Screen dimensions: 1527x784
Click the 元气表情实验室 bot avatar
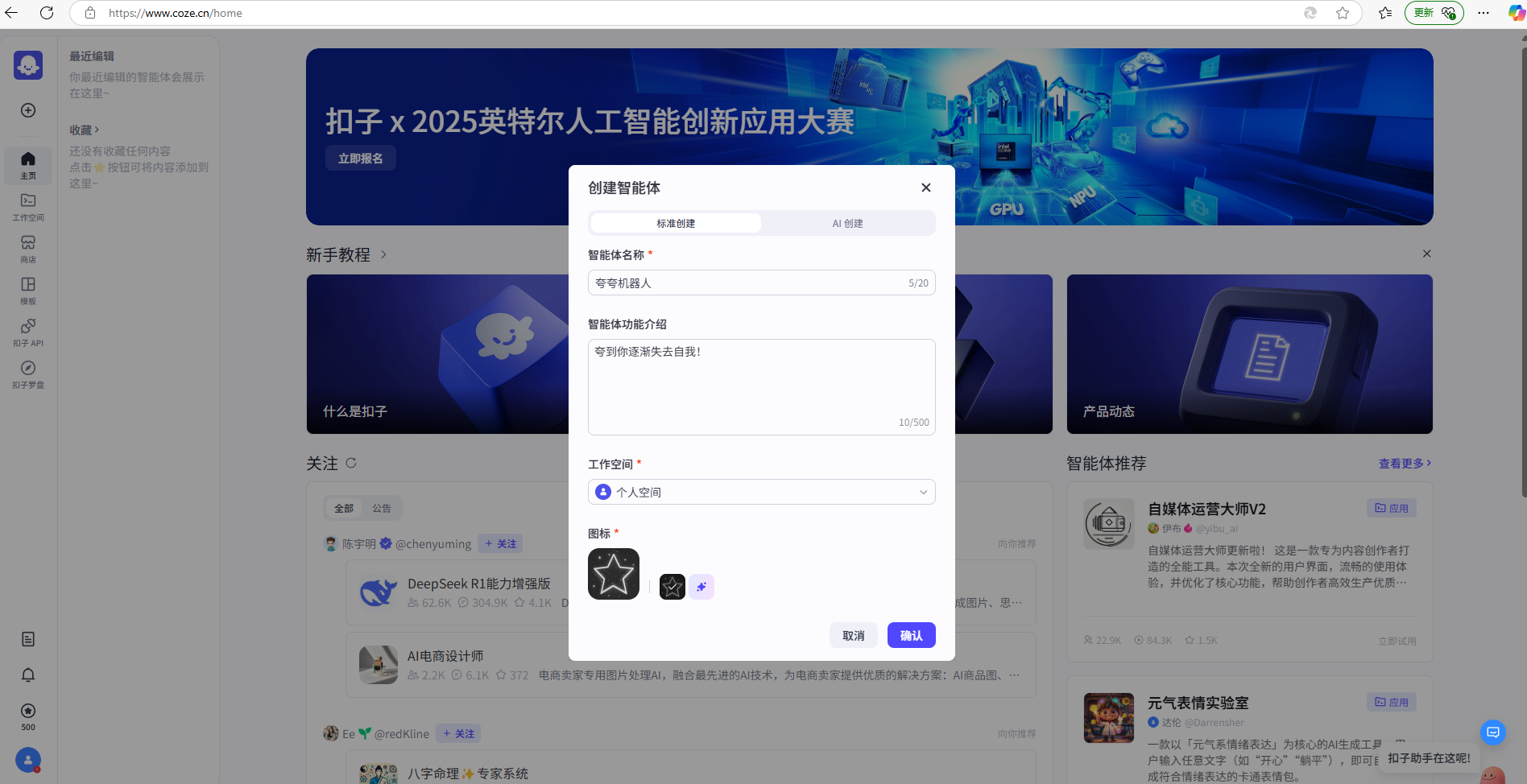click(x=1109, y=718)
